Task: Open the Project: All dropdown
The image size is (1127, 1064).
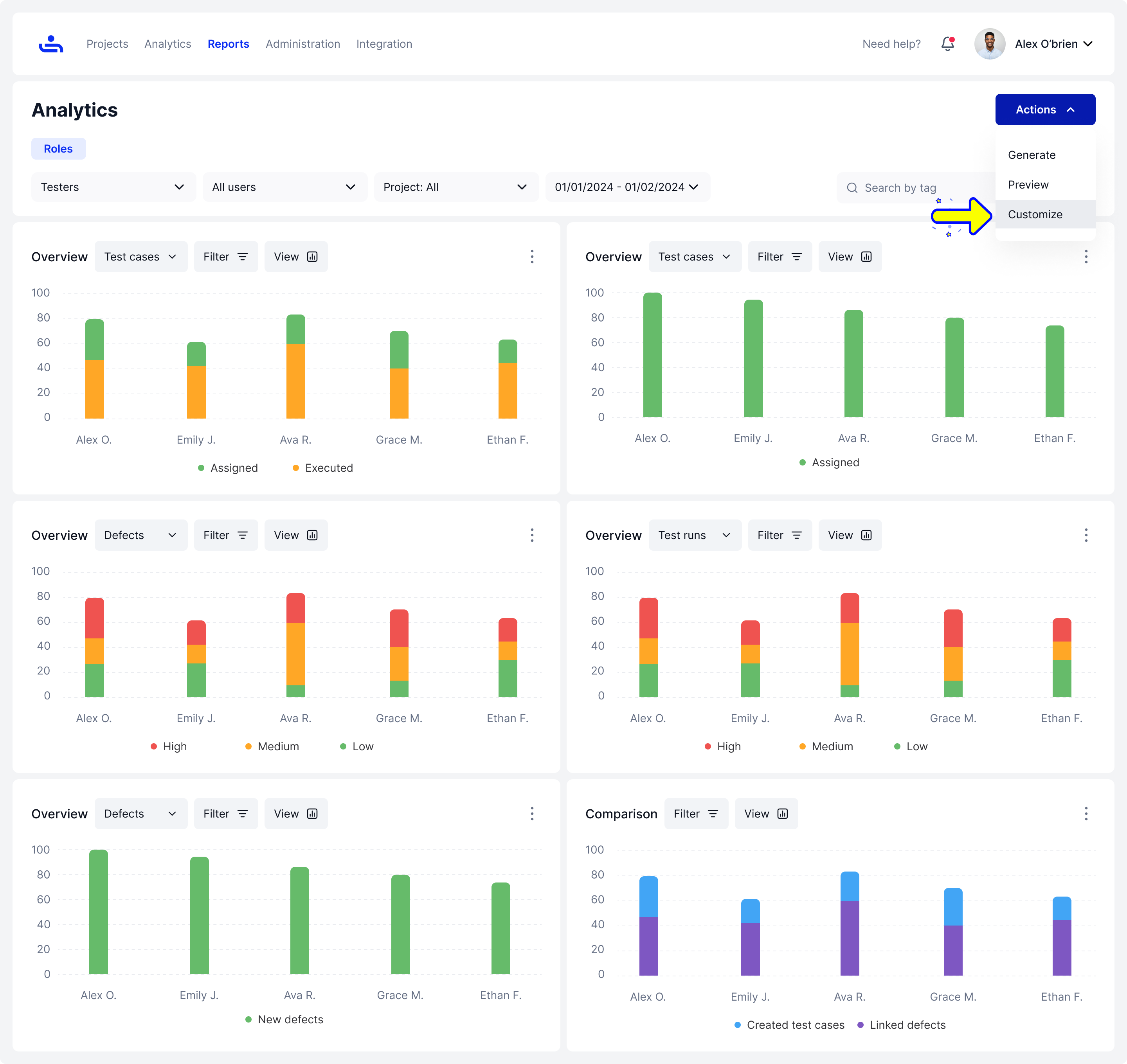Action: [x=455, y=187]
